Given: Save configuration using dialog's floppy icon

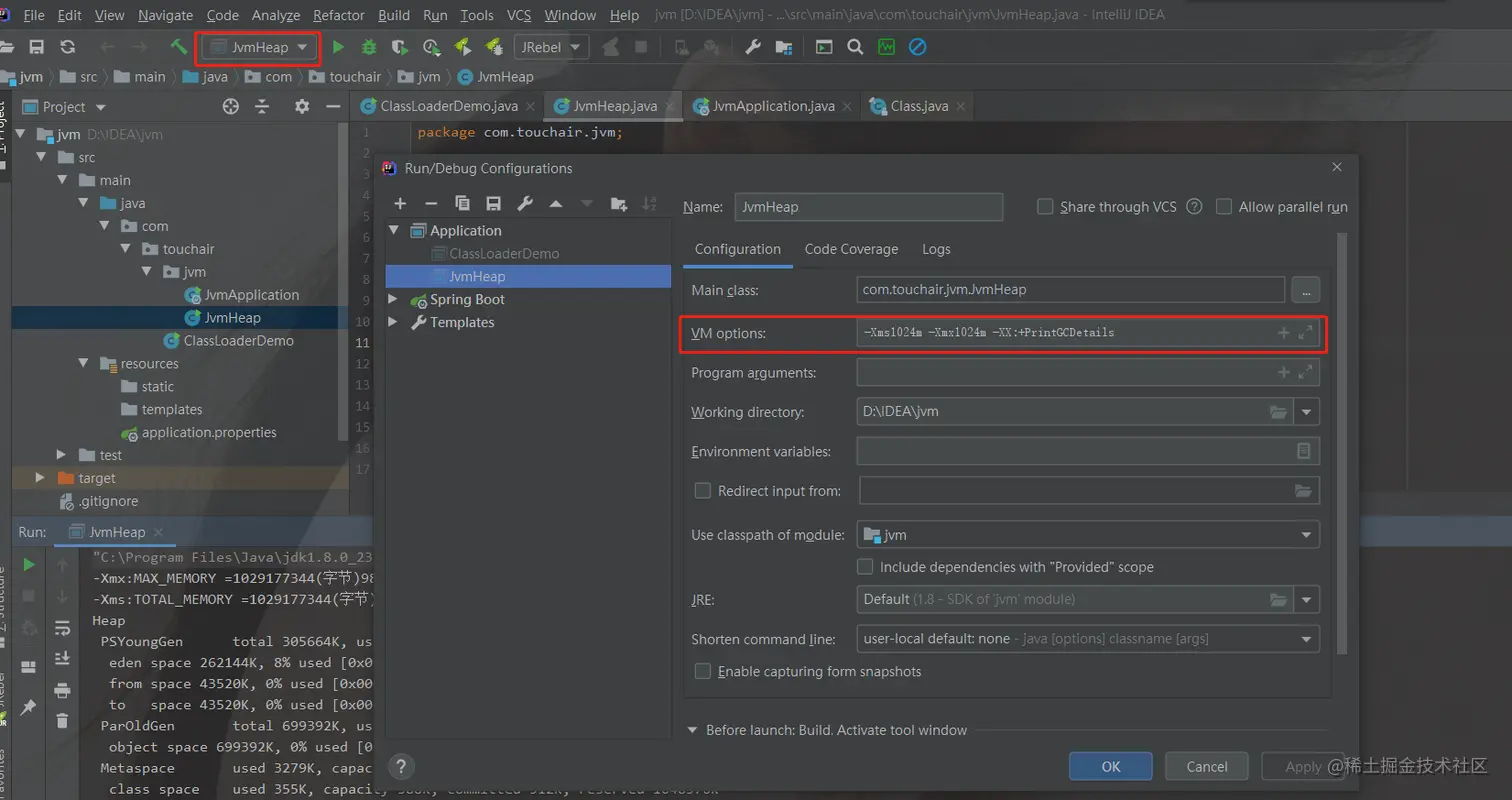Looking at the screenshot, I should (493, 203).
